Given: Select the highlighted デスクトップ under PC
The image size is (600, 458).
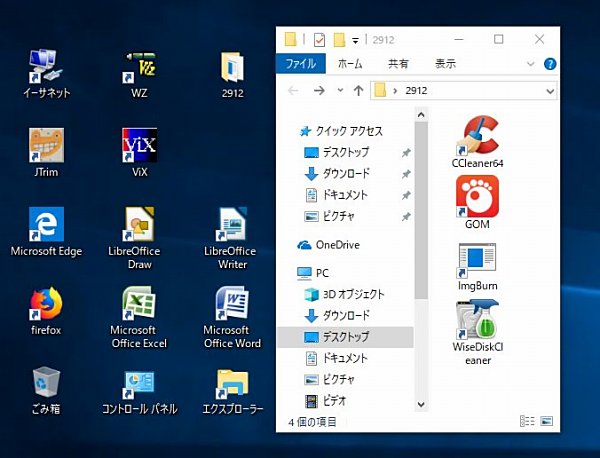Looking at the screenshot, I should click(345, 337).
